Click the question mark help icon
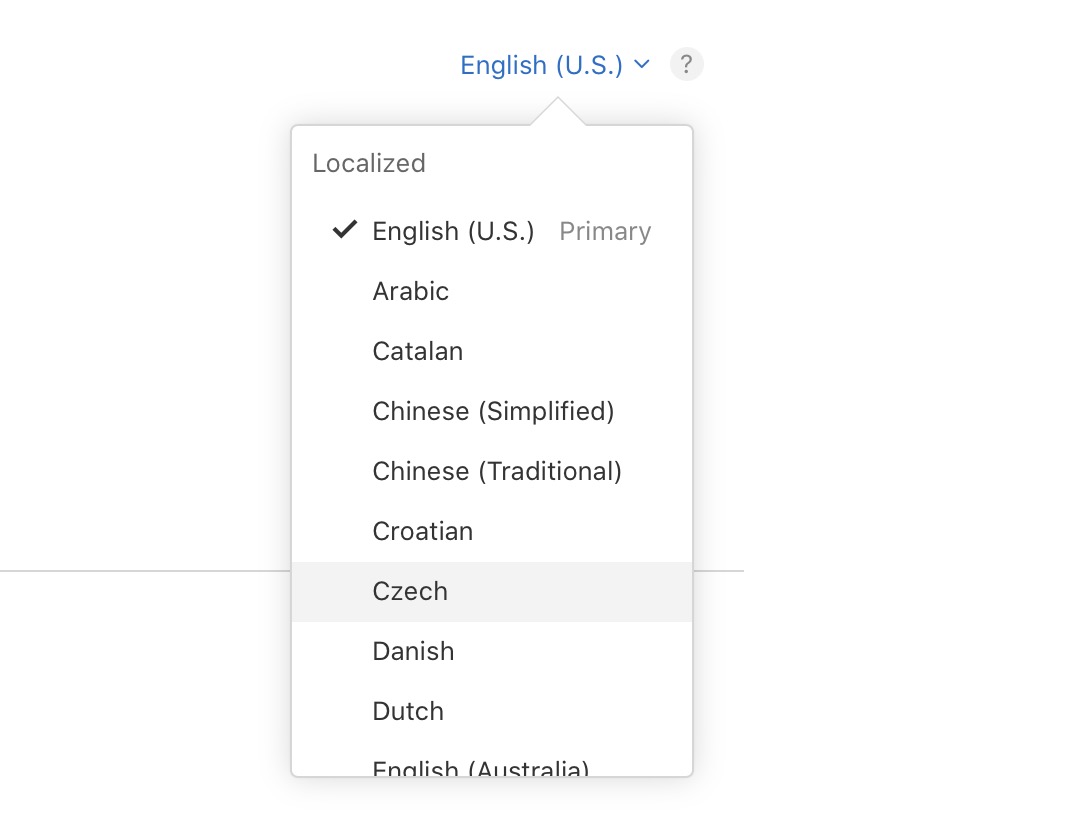The width and height of the screenshot is (1068, 822). (686, 65)
